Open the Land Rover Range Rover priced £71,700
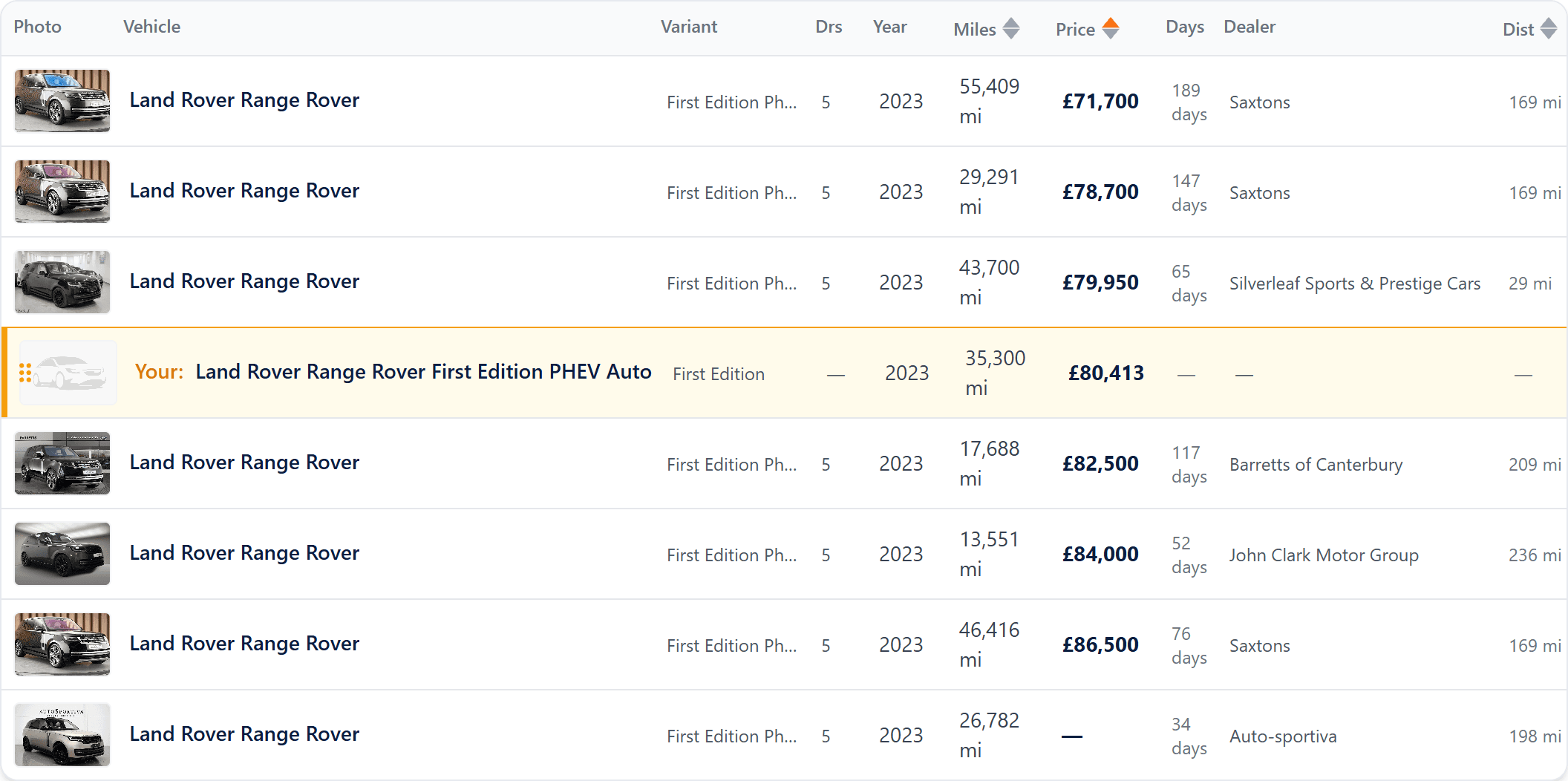This screenshot has height=781, width=1568. click(244, 100)
